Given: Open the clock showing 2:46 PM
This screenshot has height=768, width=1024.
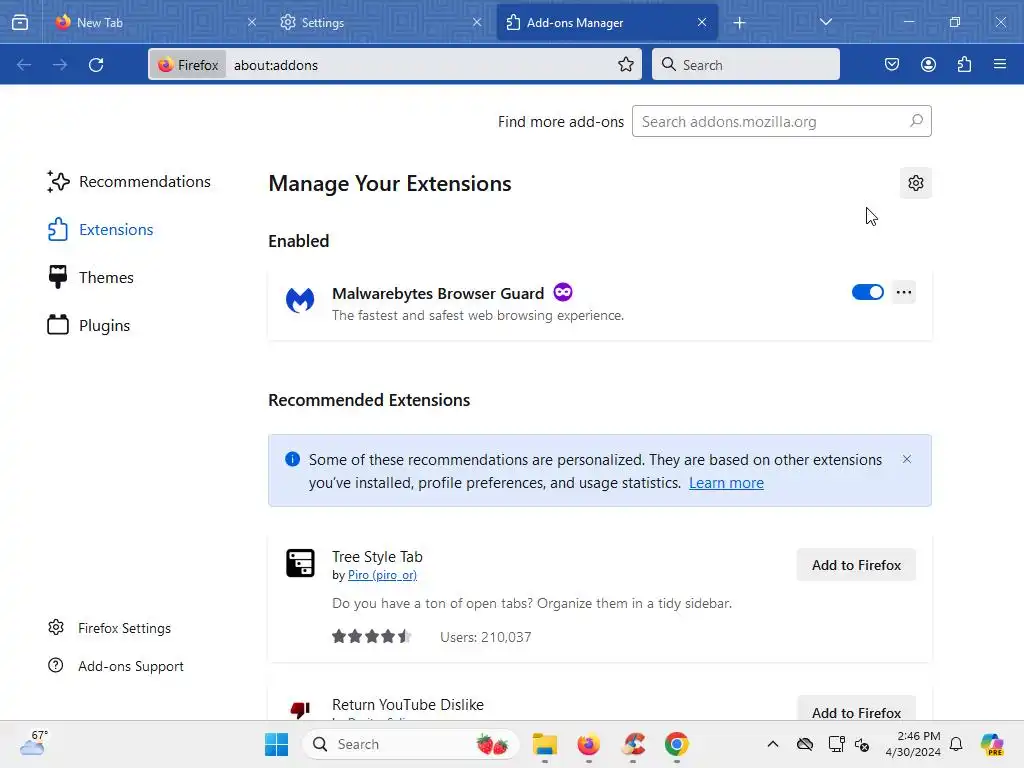Looking at the screenshot, I should tap(912, 744).
